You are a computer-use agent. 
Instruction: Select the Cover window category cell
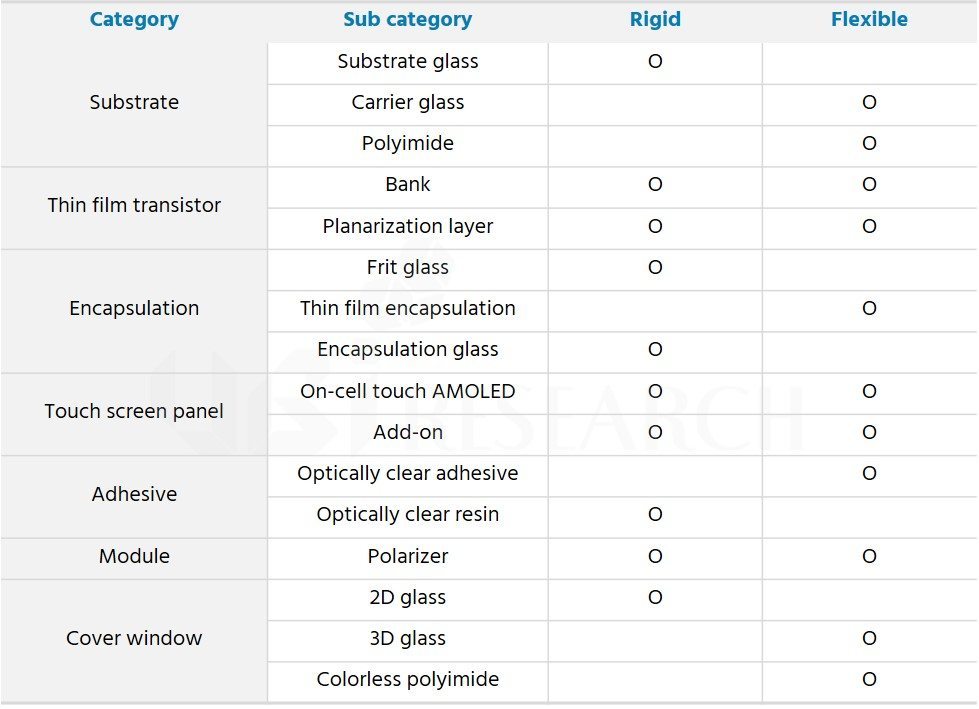click(134, 638)
